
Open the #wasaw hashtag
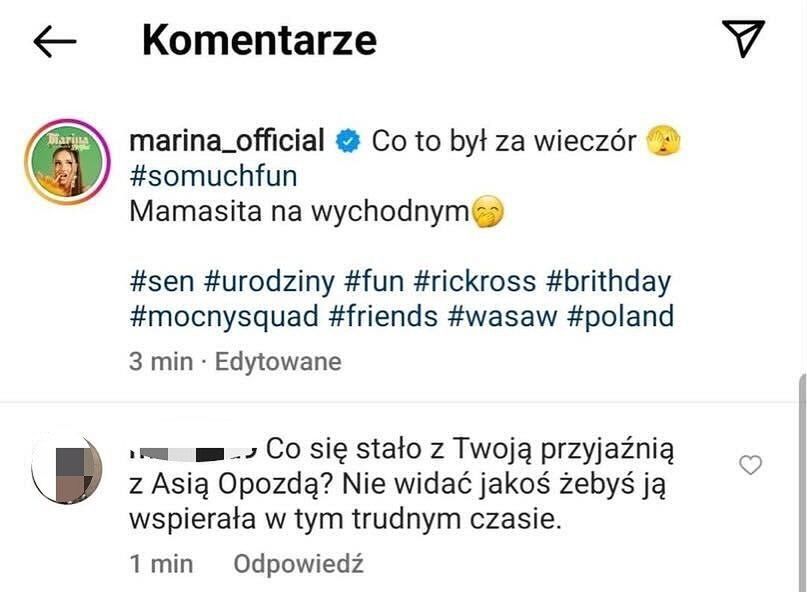coord(501,317)
